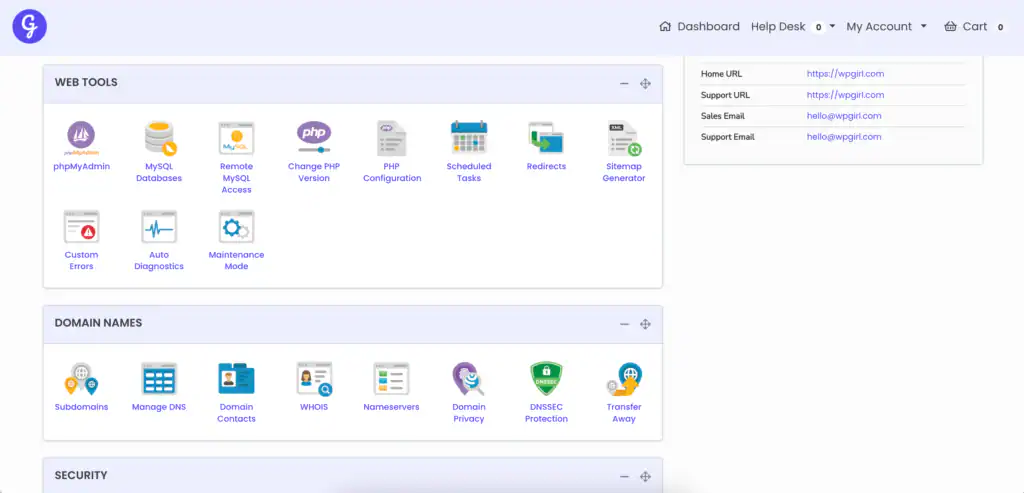The image size is (1024, 493).
Task: Go to Dashboard in top navigation
Action: pos(709,27)
